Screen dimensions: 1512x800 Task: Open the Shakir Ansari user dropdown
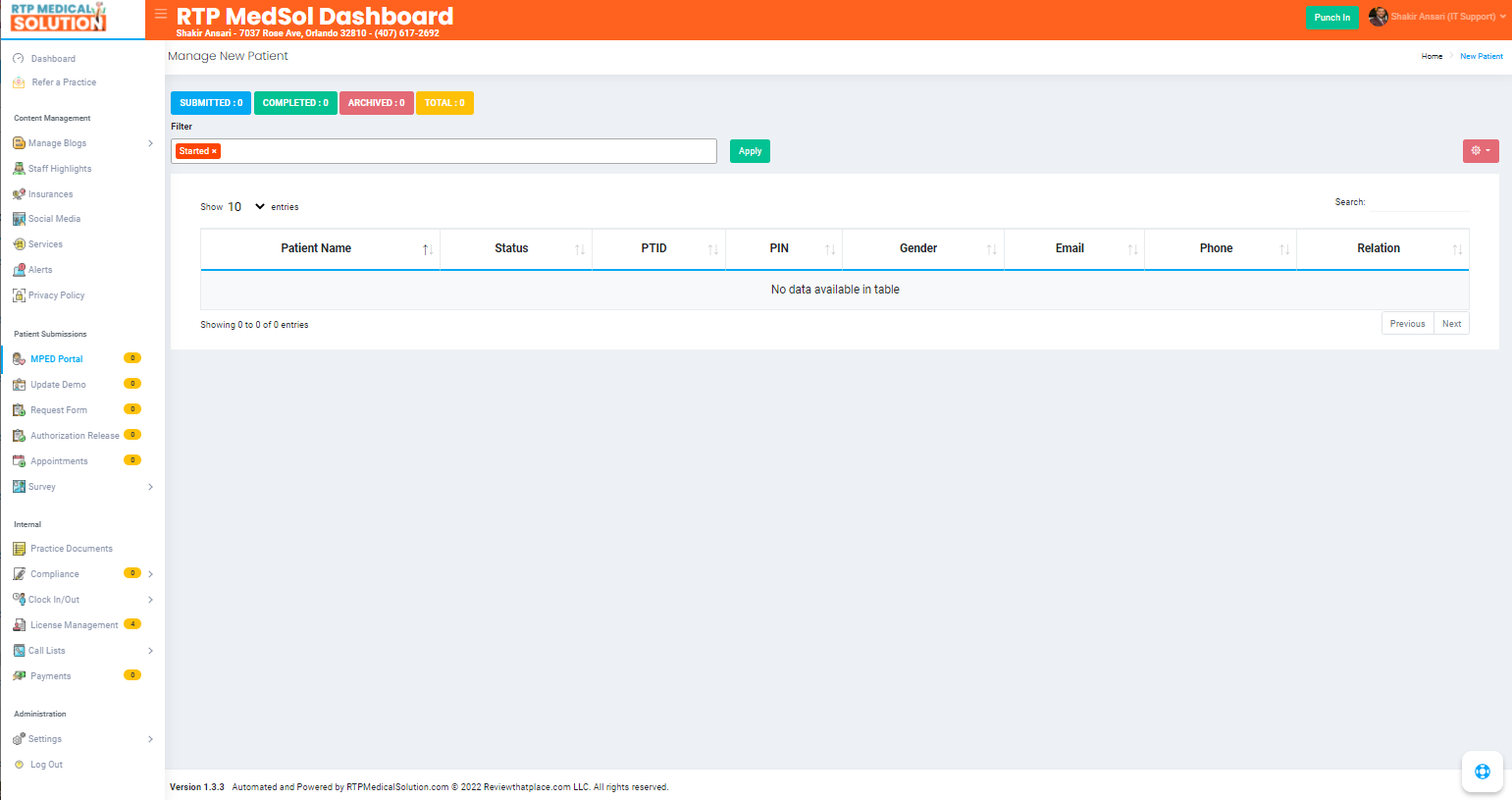(x=1448, y=17)
